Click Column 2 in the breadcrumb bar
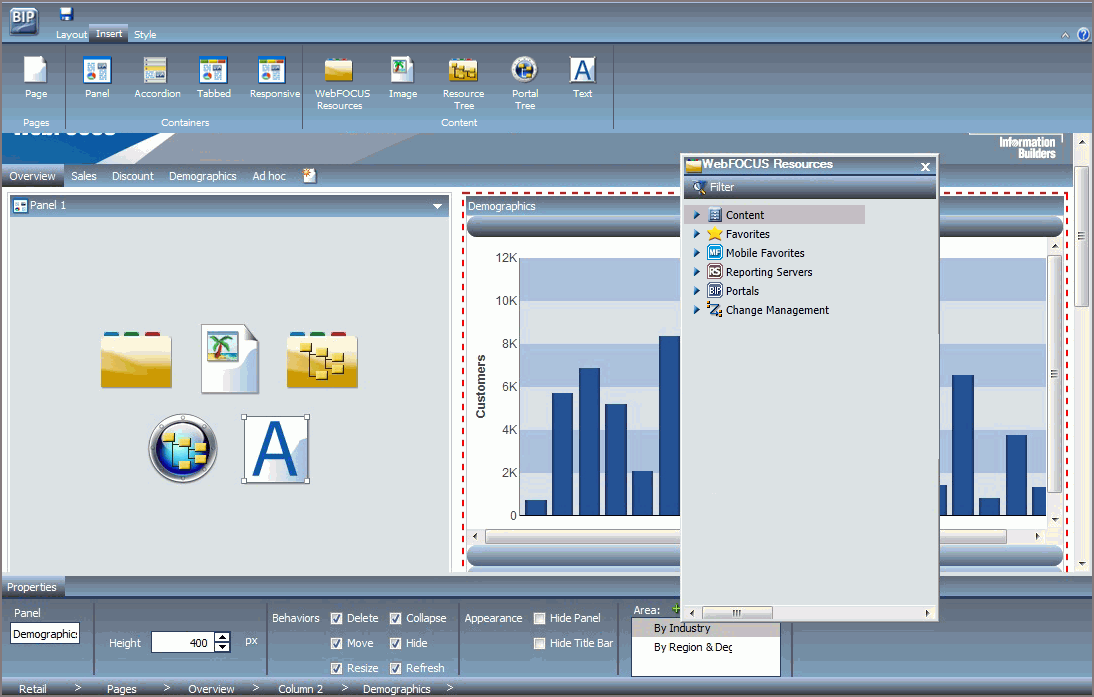1094x697 pixels. point(301,689)
